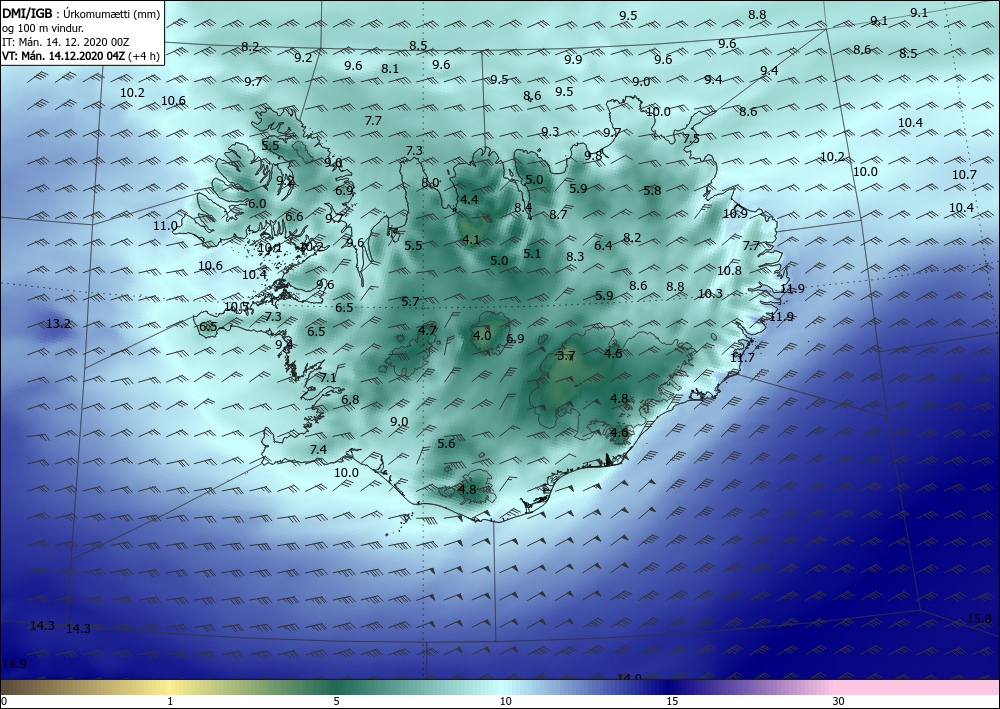Select the 7.1 value on the map
This screenshot has height=709, width=1000.
point(328,378)
